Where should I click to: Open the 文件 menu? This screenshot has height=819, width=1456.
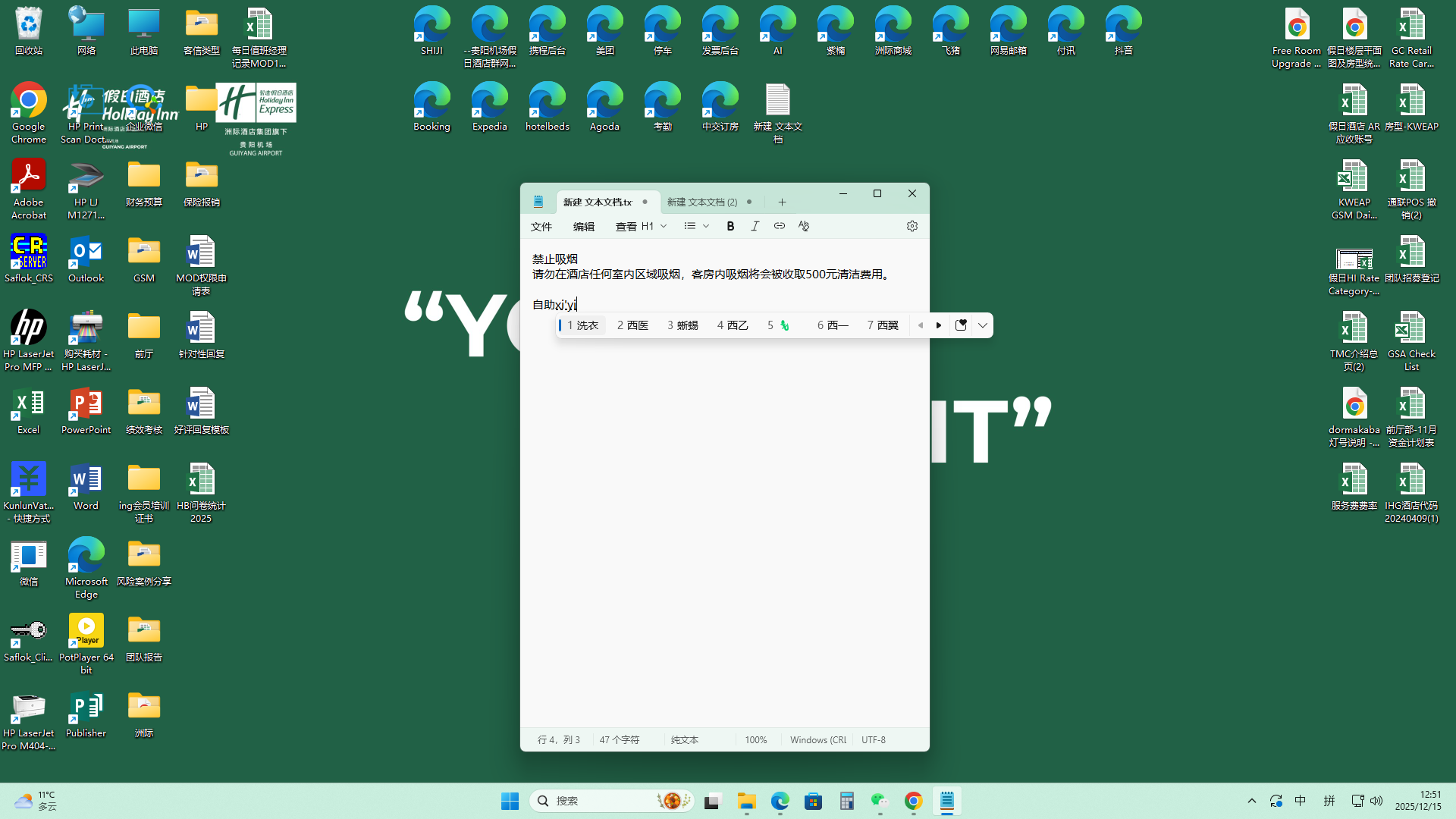[541, 226]
